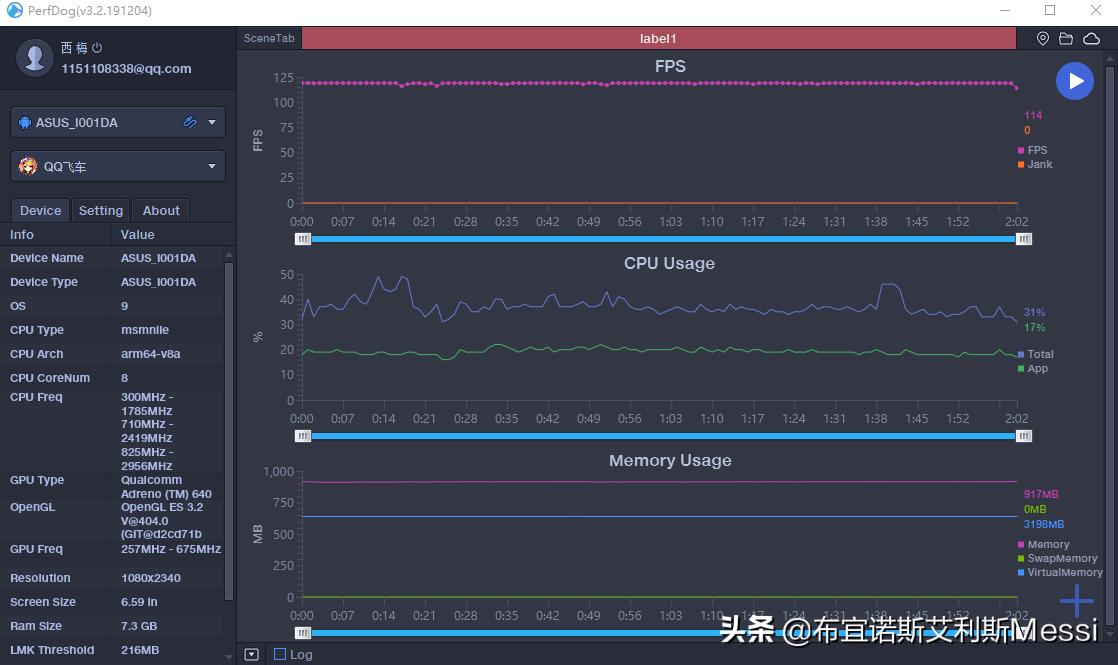This screenshot has height=665, width=1118.
Task: Select the location pin icon near cloud
Action: [x=1042, y=38]
